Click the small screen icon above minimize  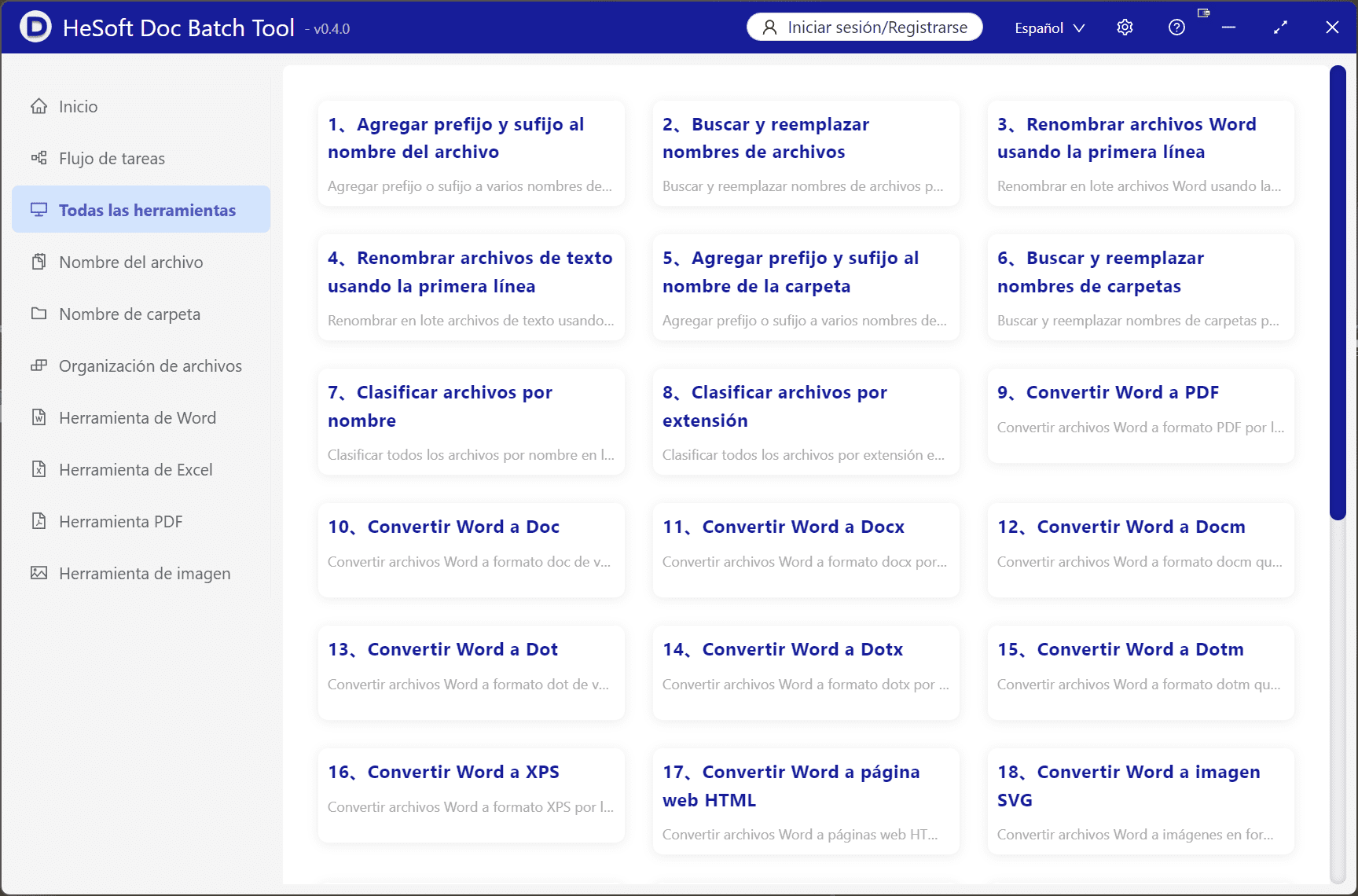1203,13
